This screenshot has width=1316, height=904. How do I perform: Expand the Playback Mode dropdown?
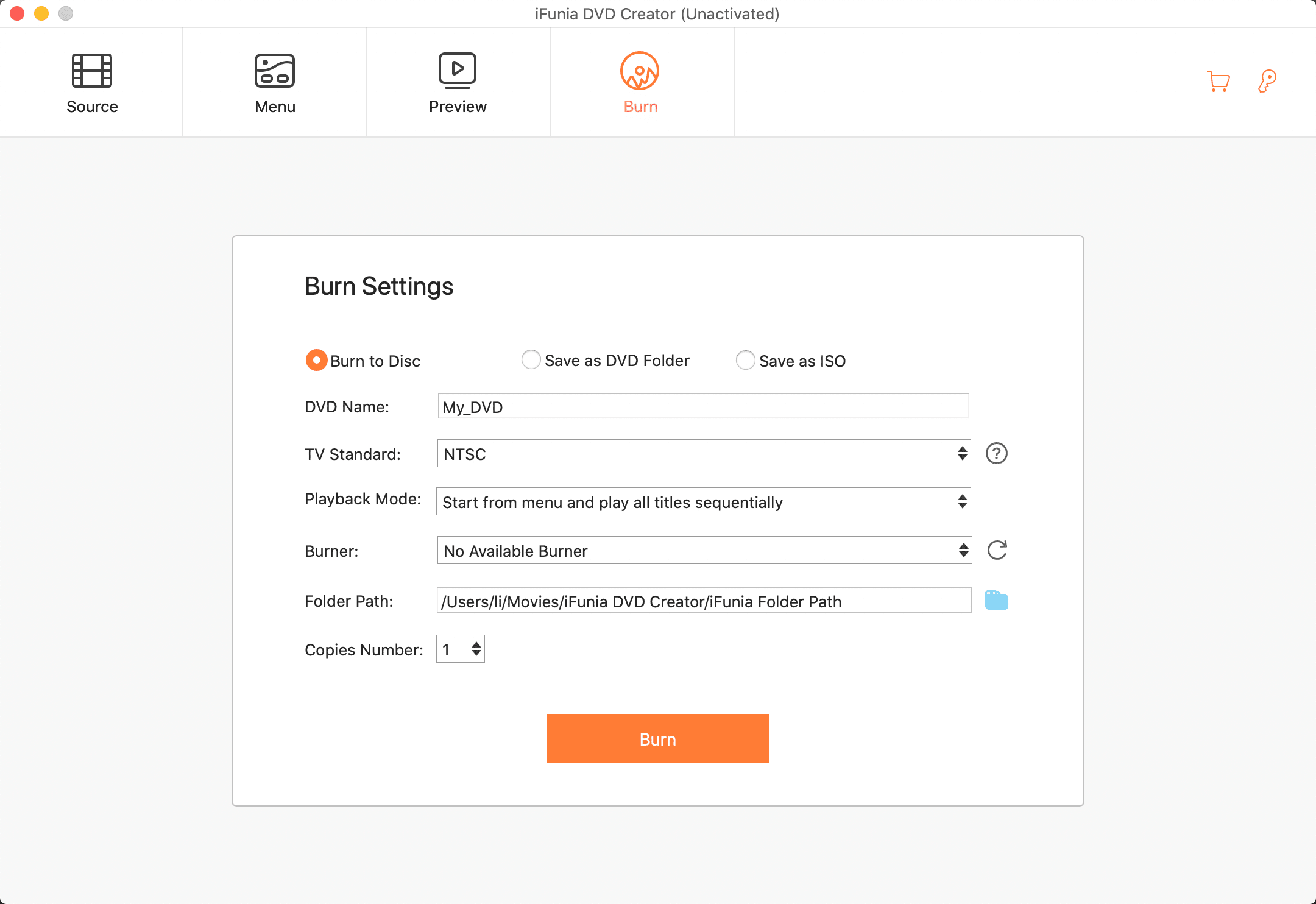[x=703, y=502]
